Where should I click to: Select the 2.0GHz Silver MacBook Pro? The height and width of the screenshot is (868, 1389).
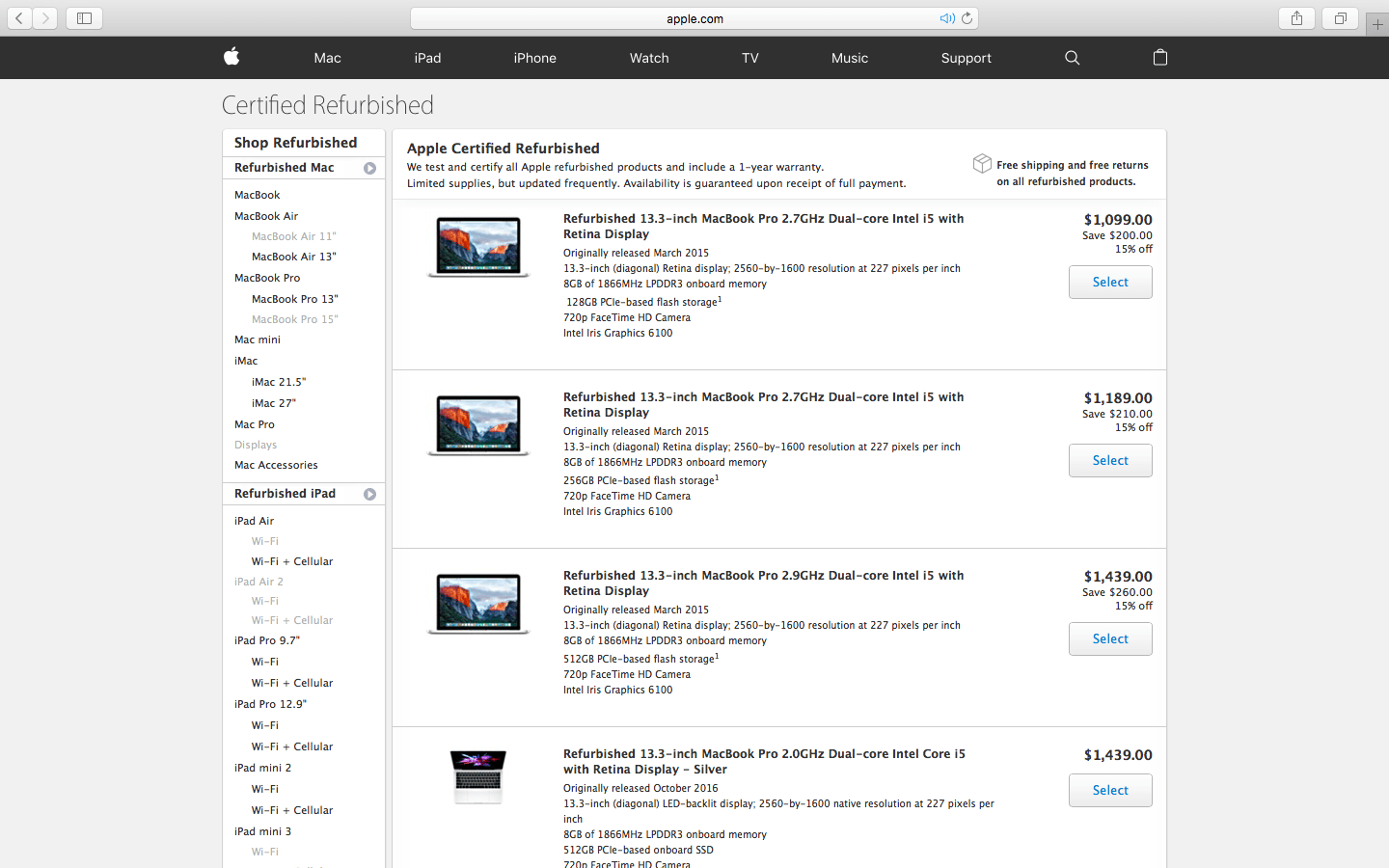coord(1110,791)
